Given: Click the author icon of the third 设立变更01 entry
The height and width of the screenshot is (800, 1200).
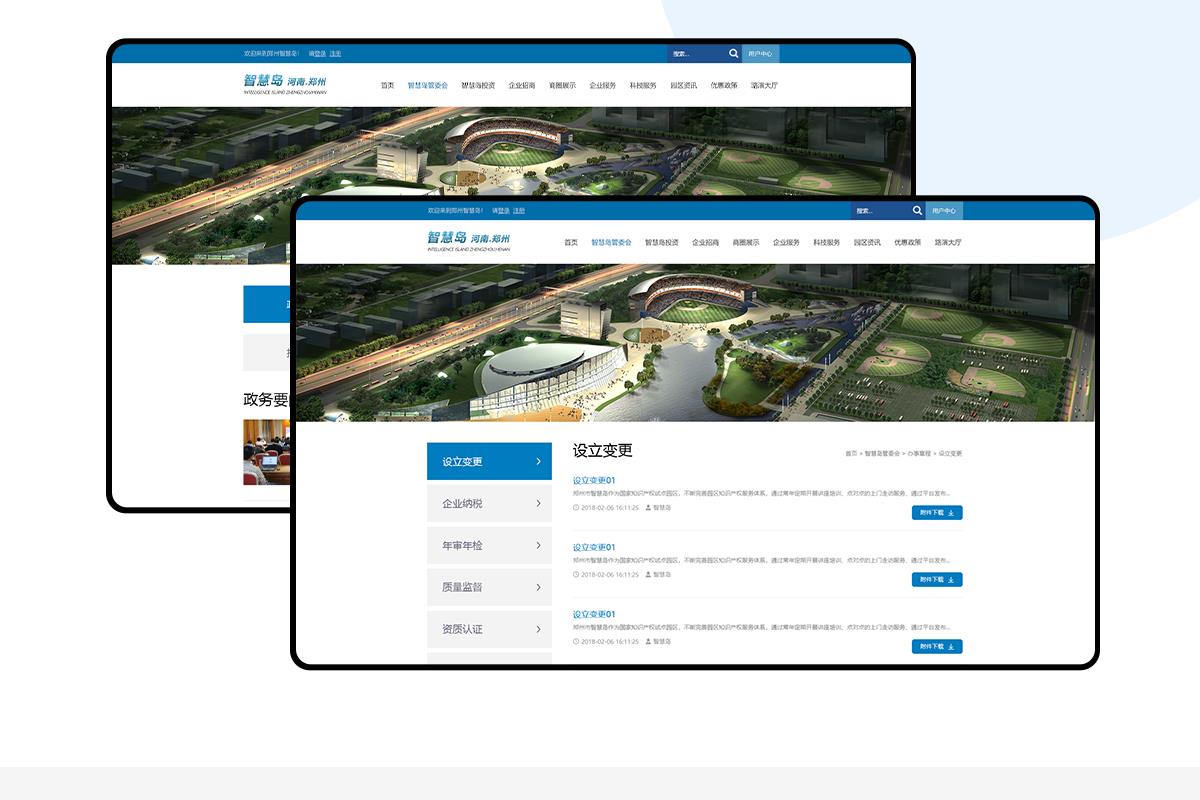Looking at the screenshot, I should 648,642.
